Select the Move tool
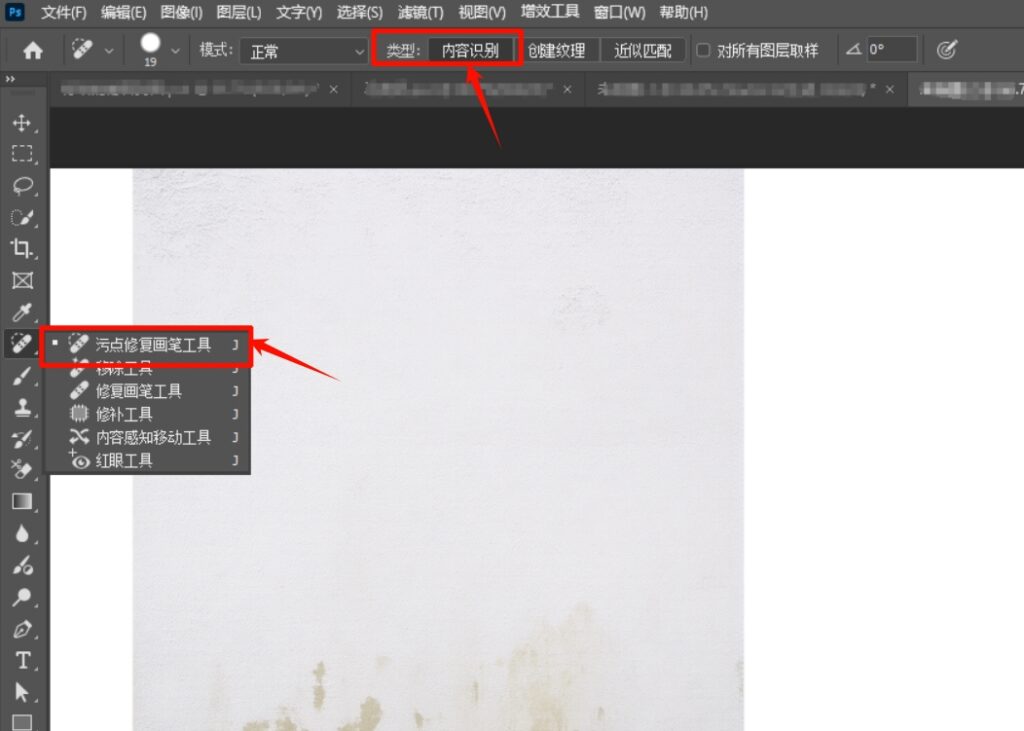This screenshot has height=731, width=1024. pos(22,124)
